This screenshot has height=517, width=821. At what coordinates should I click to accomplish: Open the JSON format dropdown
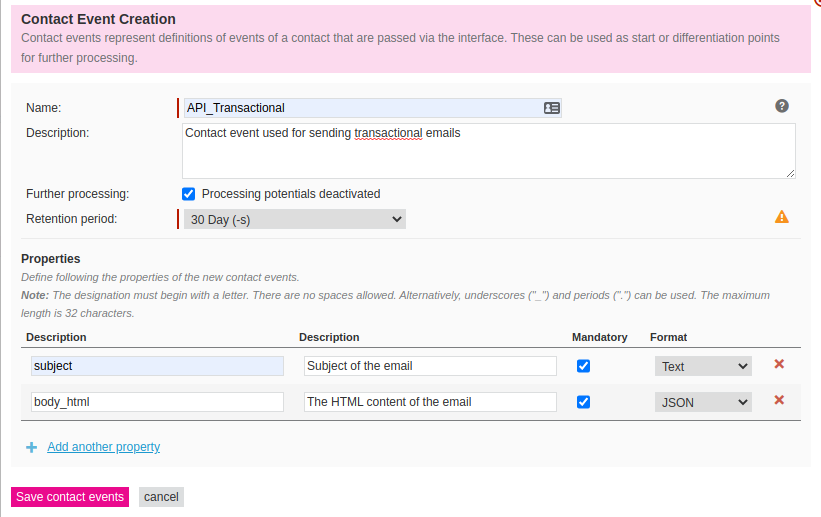click(703, 402)
